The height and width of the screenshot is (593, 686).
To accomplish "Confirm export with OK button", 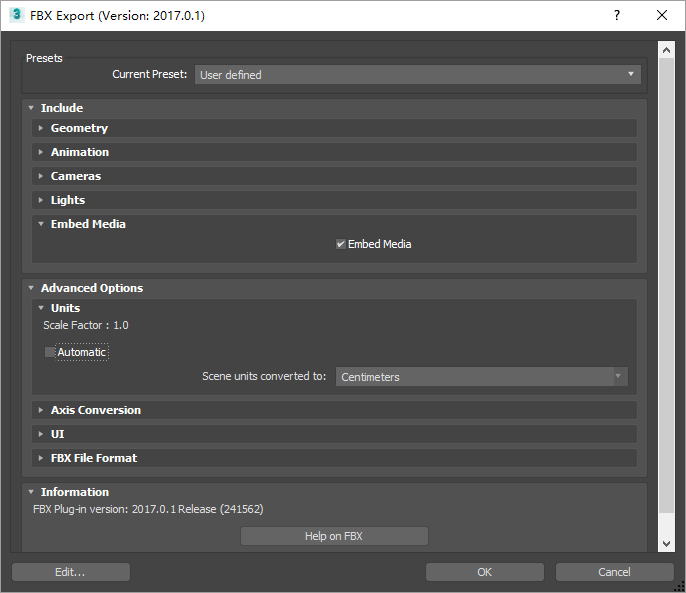I will [x=485, y=572].
